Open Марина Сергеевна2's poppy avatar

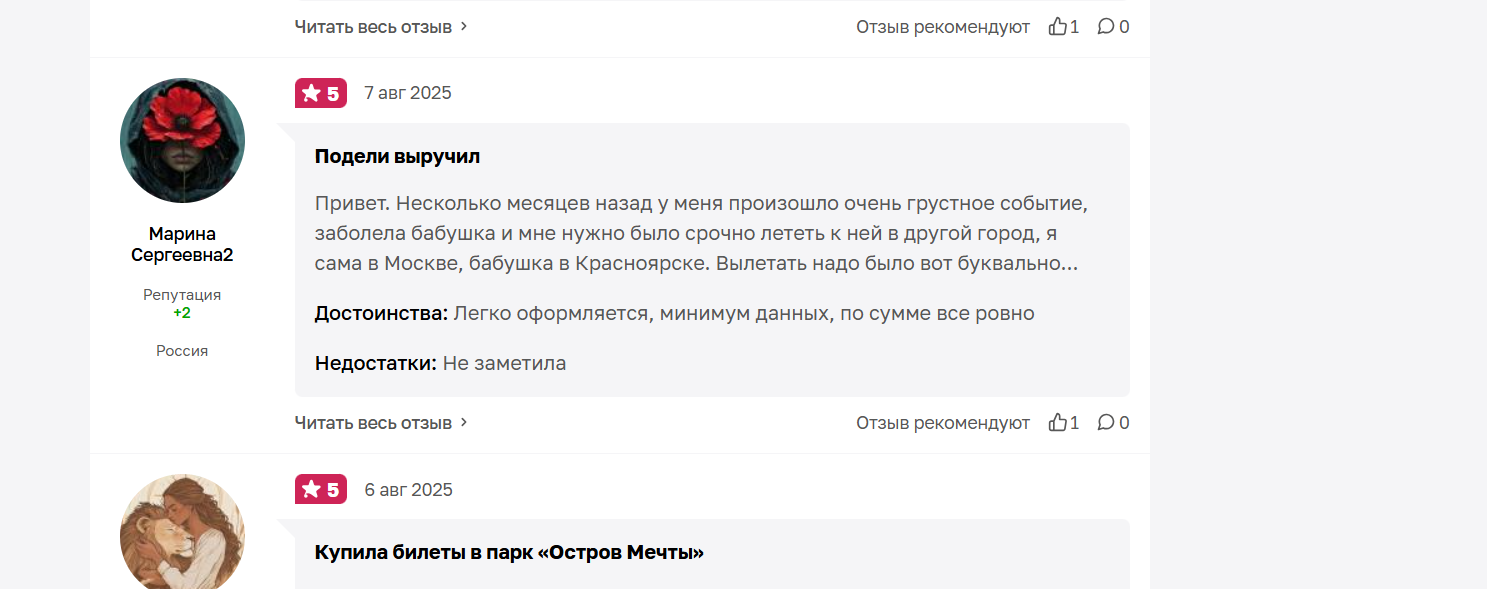pos(182,141)
